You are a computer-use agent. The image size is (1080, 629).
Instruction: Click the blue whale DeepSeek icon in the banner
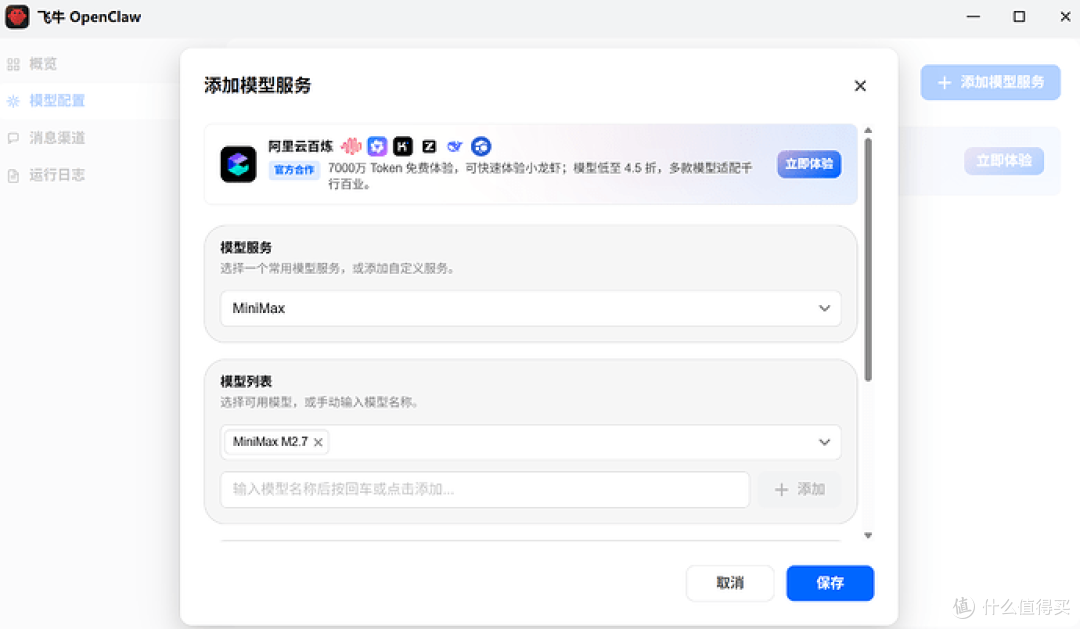pos(455,146)
